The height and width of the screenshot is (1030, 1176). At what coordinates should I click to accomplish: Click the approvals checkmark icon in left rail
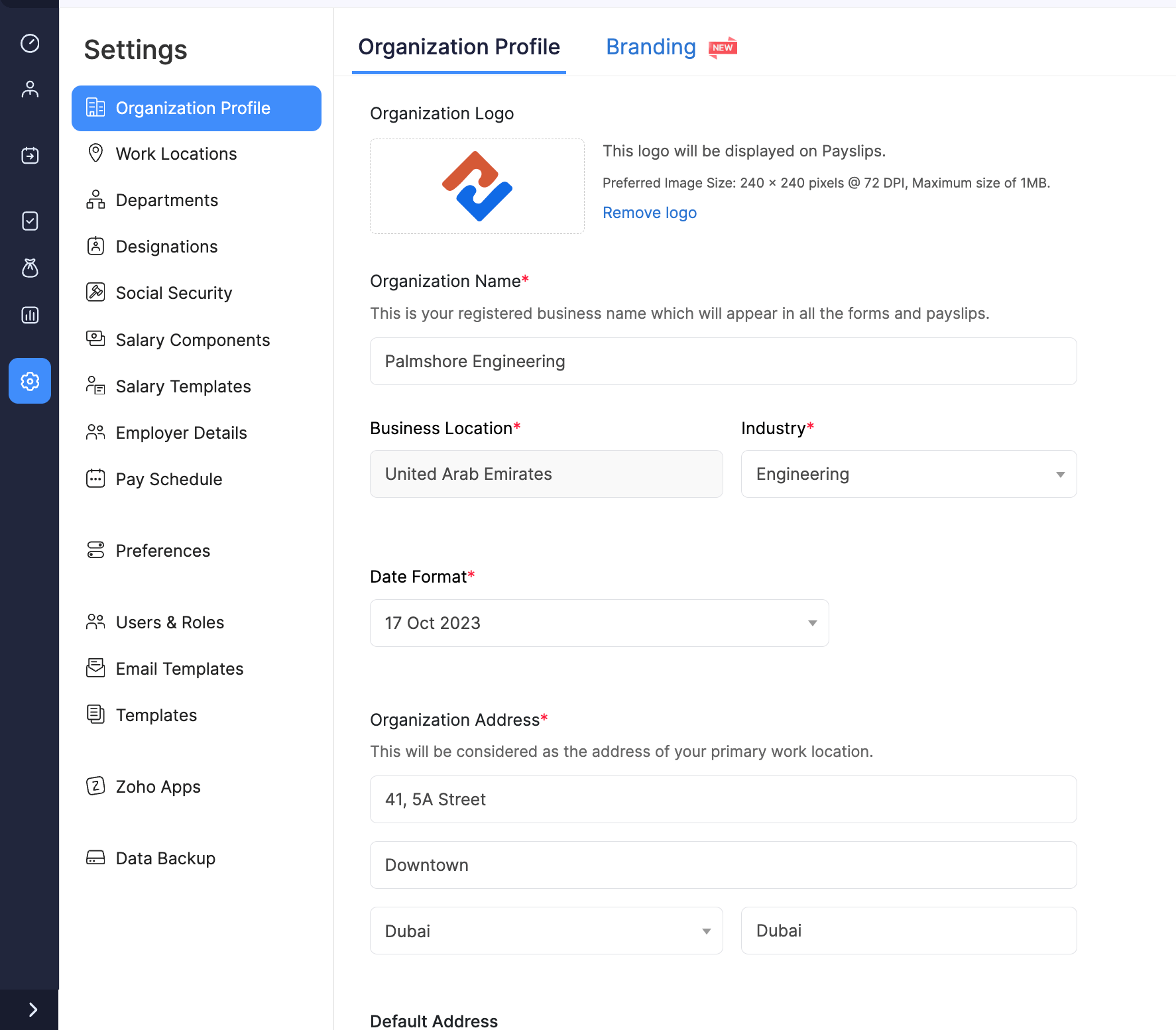[30, 221]
